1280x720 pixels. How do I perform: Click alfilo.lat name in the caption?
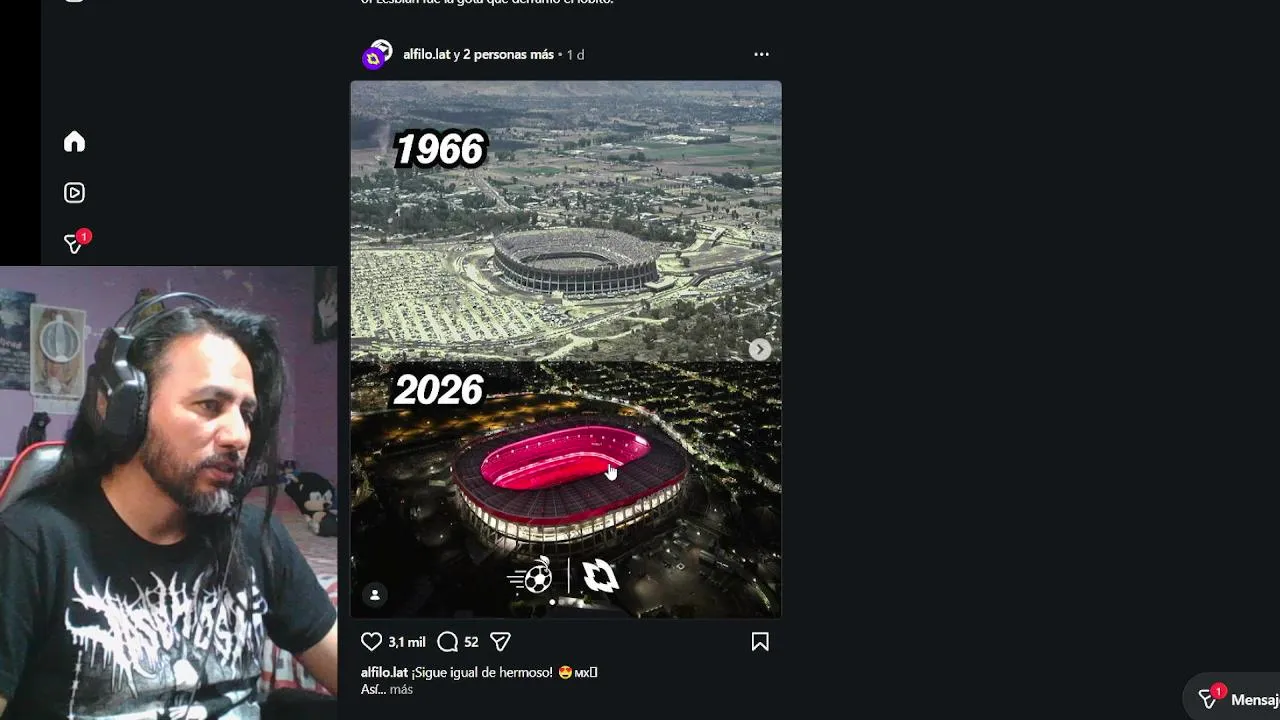(x=384, y=673)
